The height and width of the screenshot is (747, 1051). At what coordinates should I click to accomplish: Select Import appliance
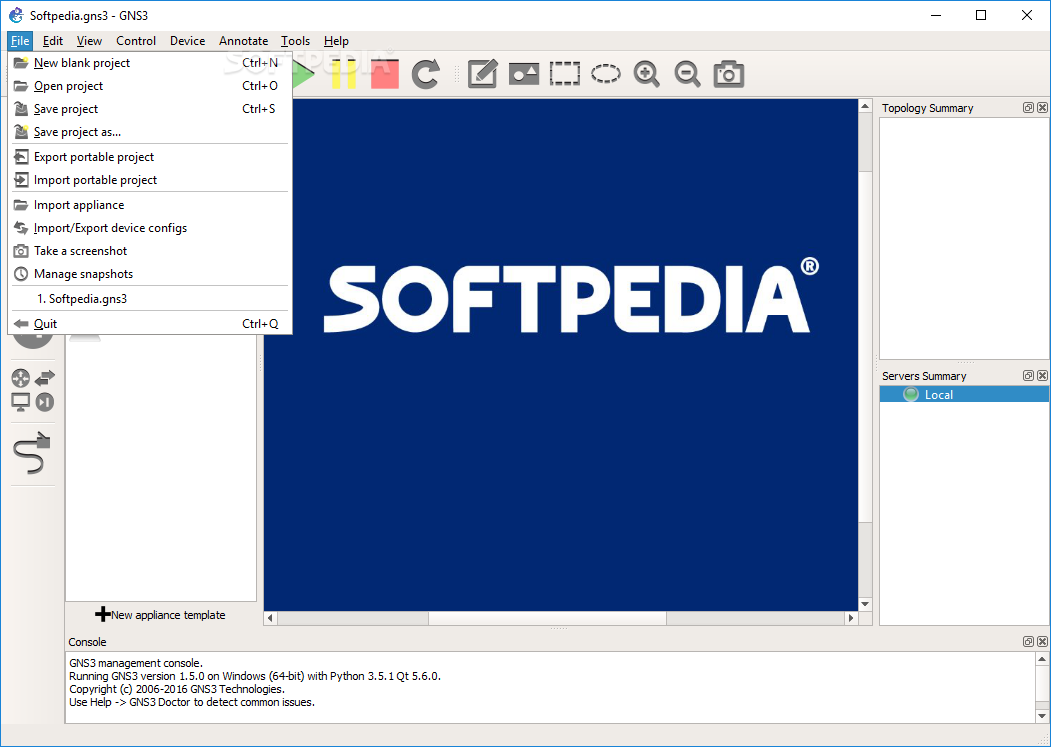pos(150,205)
